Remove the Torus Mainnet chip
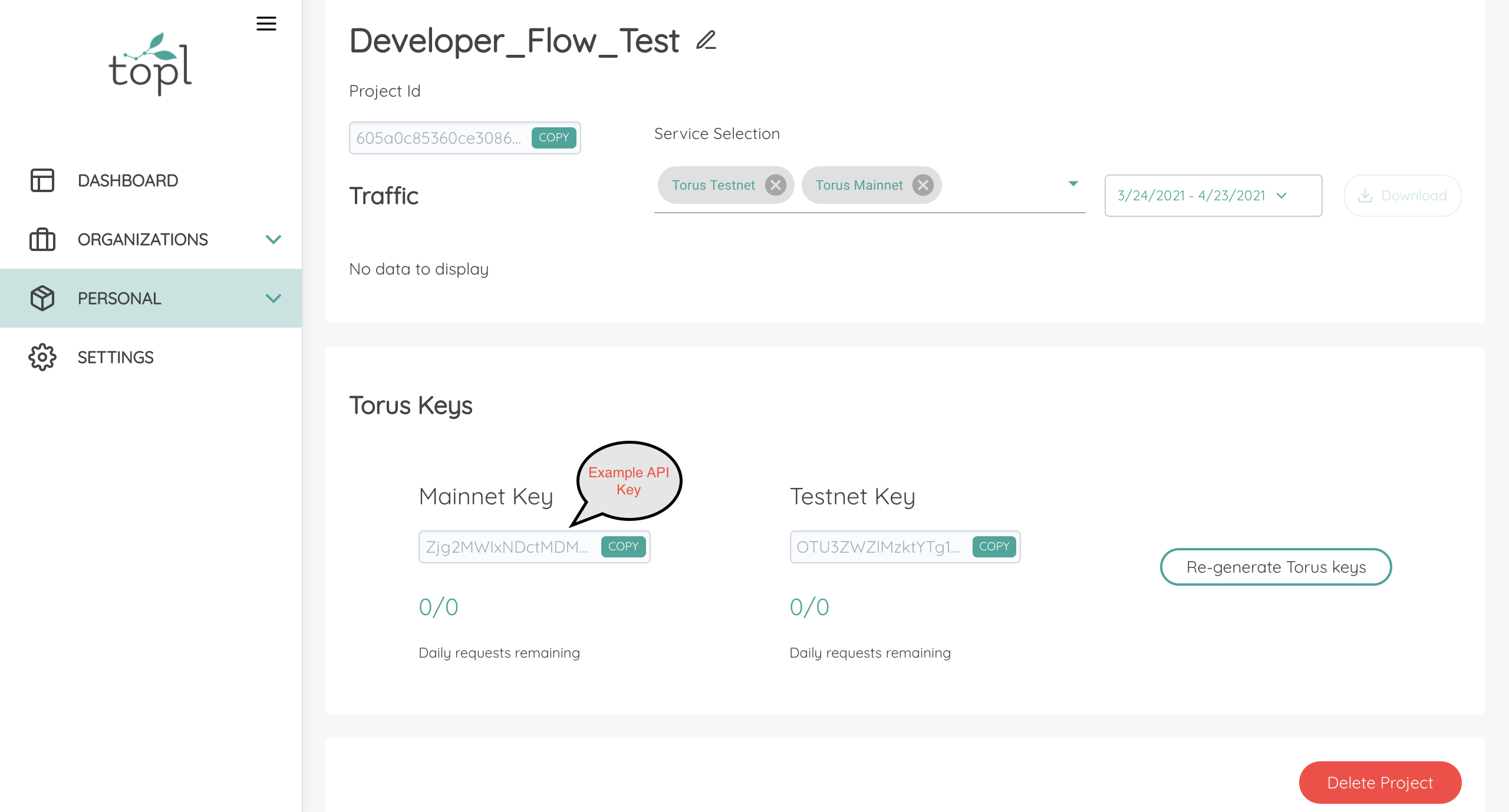 coord(922,185)
